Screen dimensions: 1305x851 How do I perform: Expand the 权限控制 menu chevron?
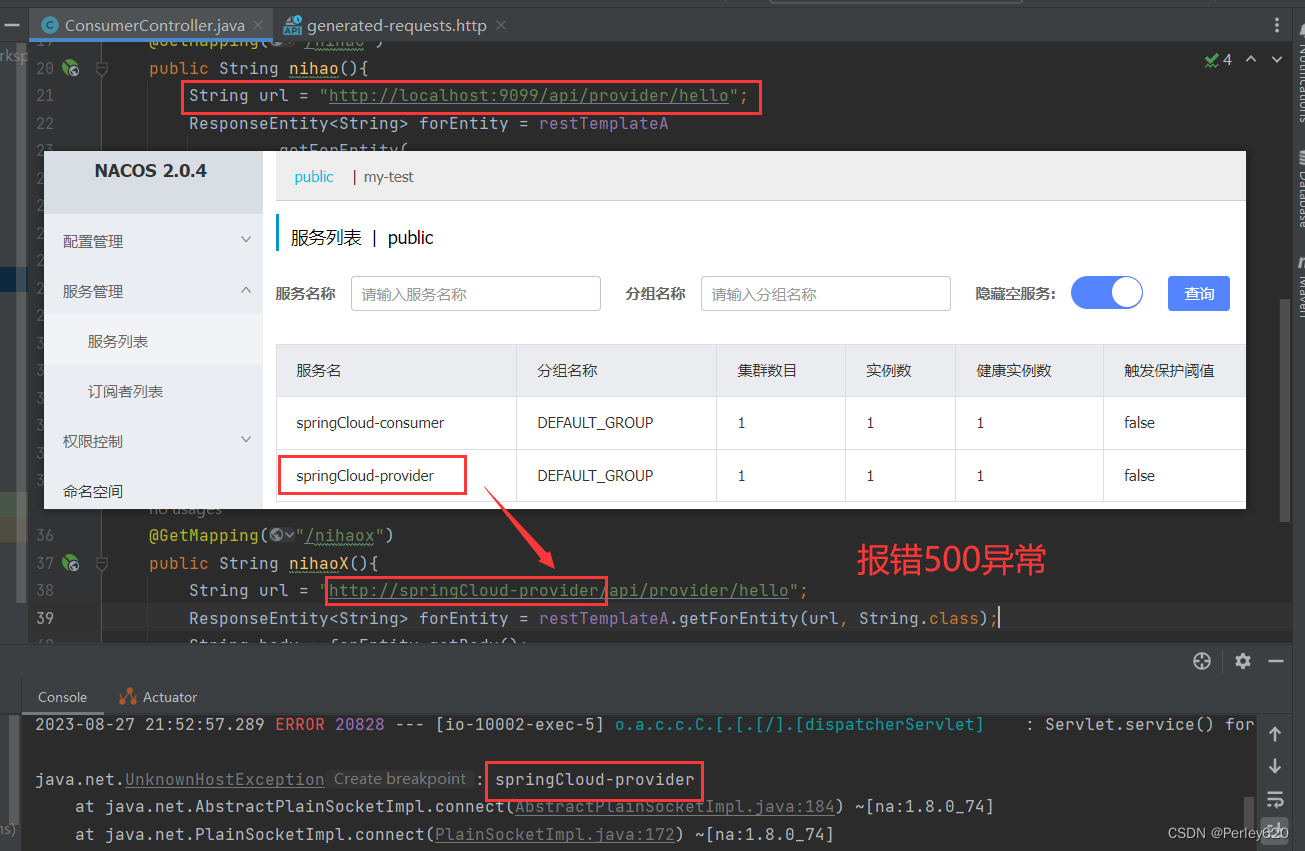(x=246, y=440)
